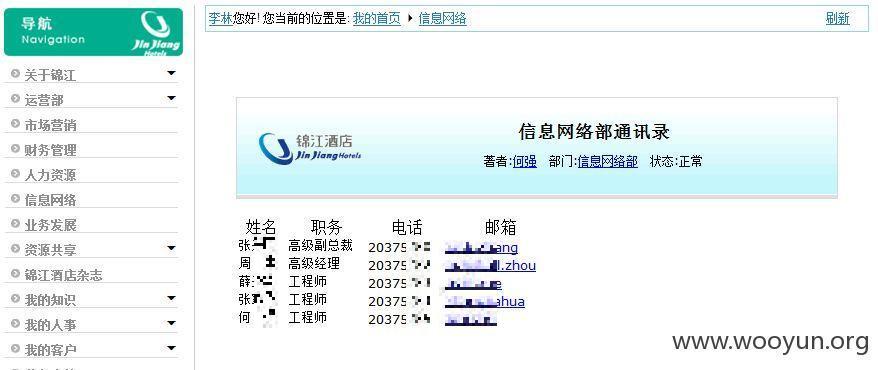The width and height of the screenshot is (878, 370).
Task: Click the bullet icon beside 关于锦江
Action: pos(15,73)
